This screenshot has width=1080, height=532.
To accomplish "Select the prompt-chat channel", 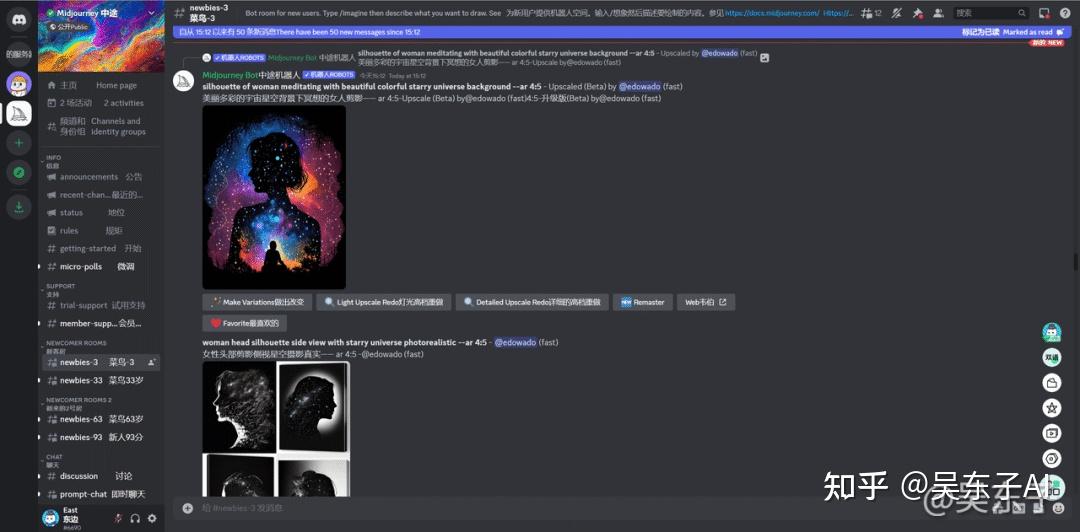I will (101, 494).
